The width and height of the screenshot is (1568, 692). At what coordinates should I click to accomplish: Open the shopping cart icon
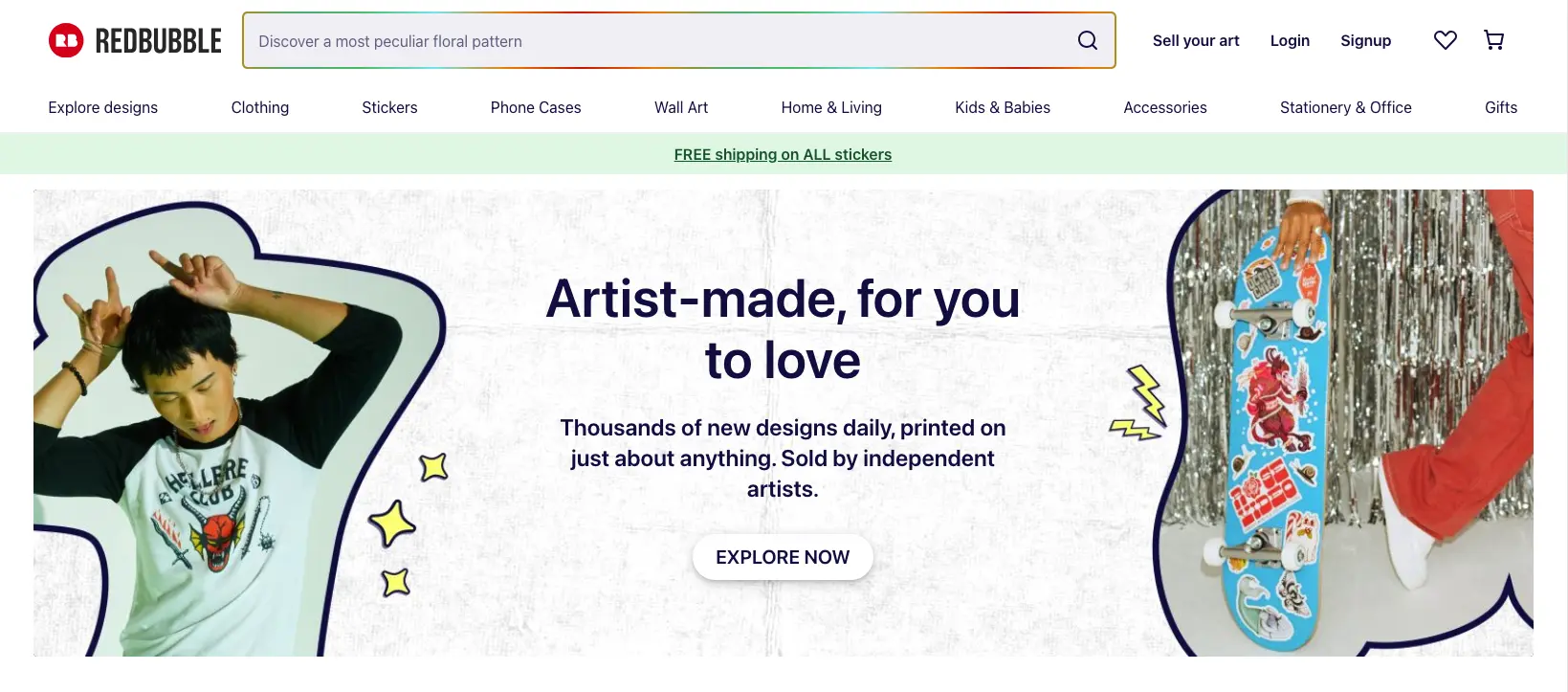(1493, 40)
